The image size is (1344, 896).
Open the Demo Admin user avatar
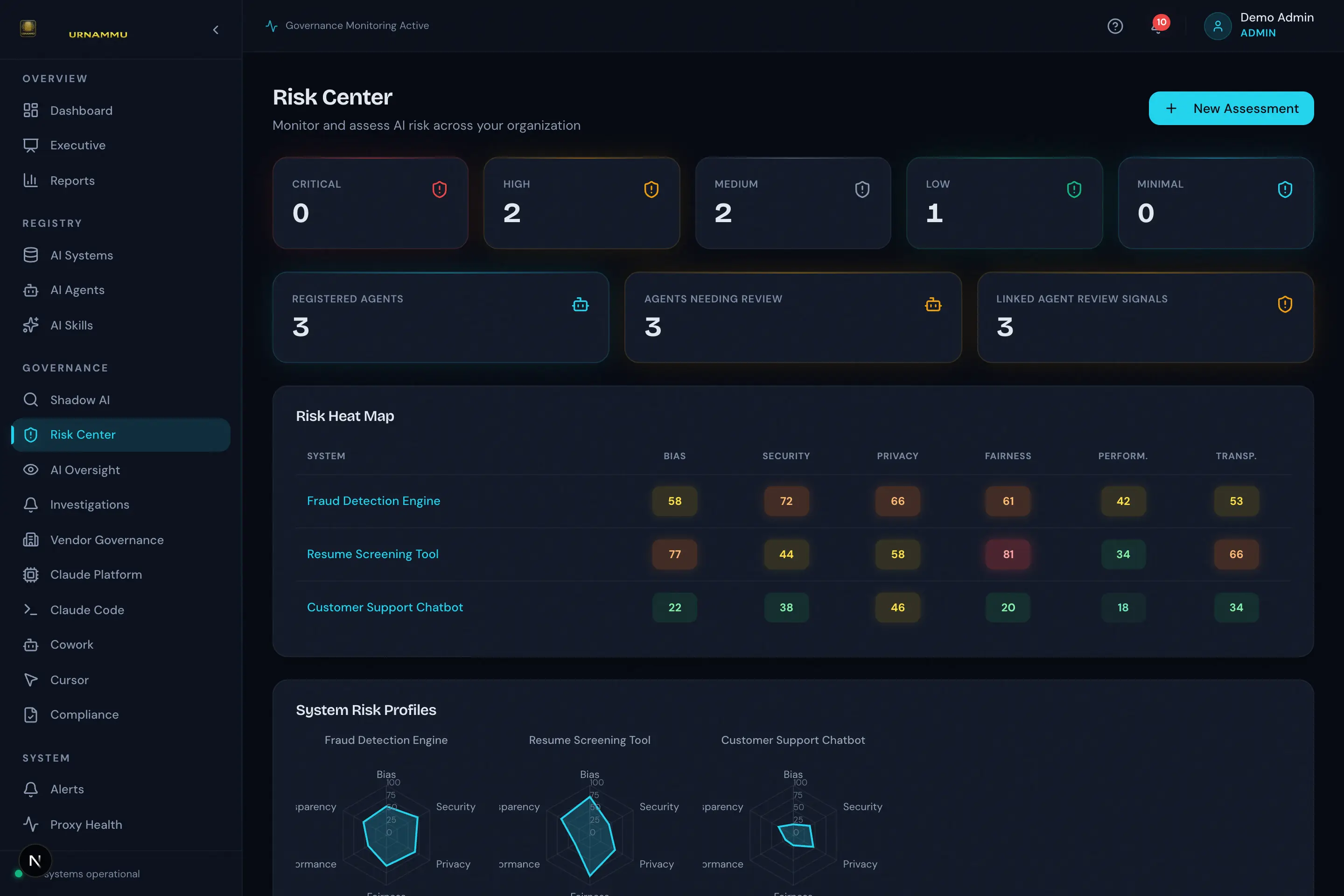tap(1217, 26)
